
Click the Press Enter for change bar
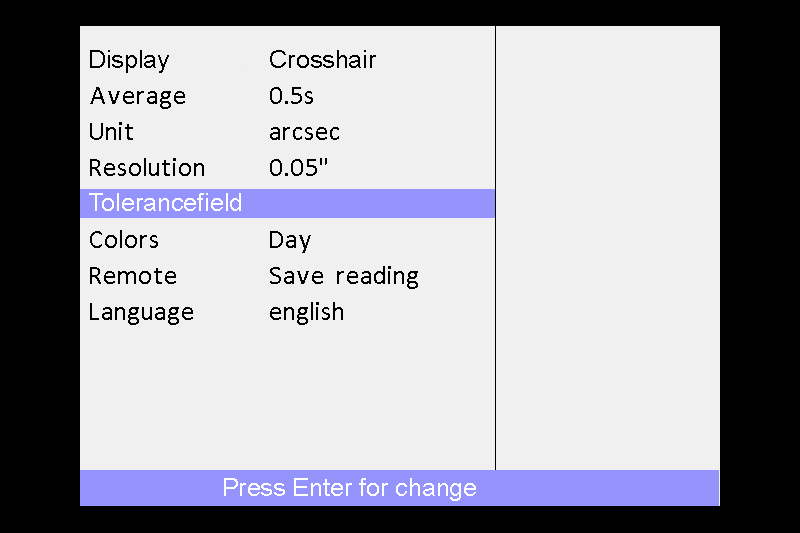[399, 488]
